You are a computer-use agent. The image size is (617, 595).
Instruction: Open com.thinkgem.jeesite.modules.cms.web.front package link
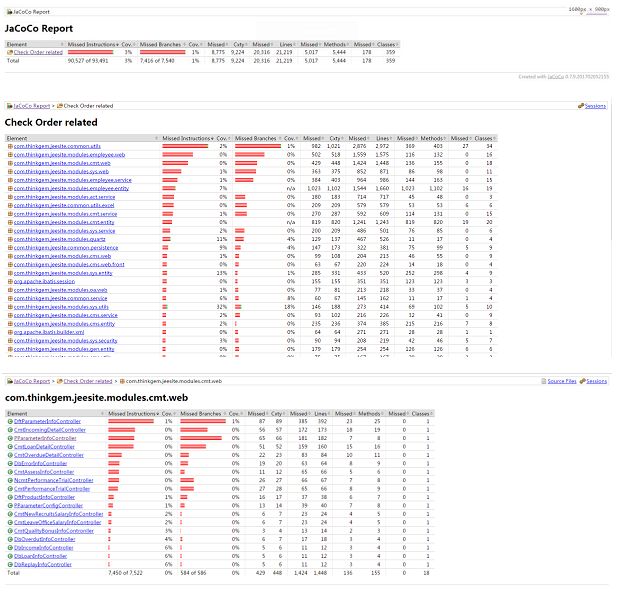coord(69,264)
